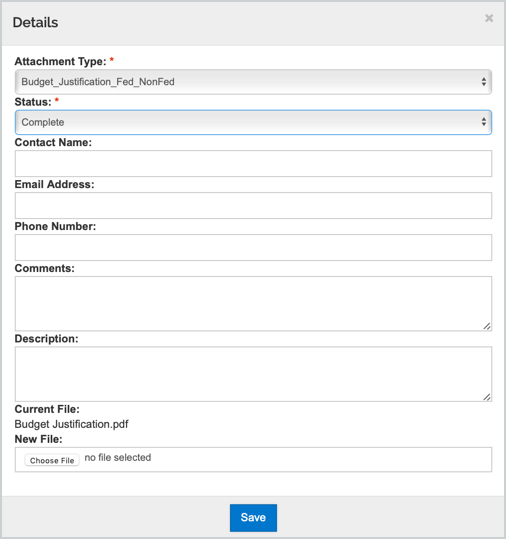Open the Attachment Type dropdown
This screenshot has height=539, width=506.
[253, 82]
